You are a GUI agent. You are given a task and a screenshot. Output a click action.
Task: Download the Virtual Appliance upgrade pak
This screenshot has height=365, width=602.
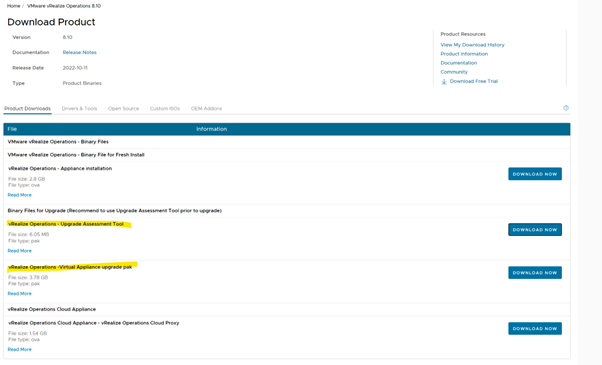535,273
